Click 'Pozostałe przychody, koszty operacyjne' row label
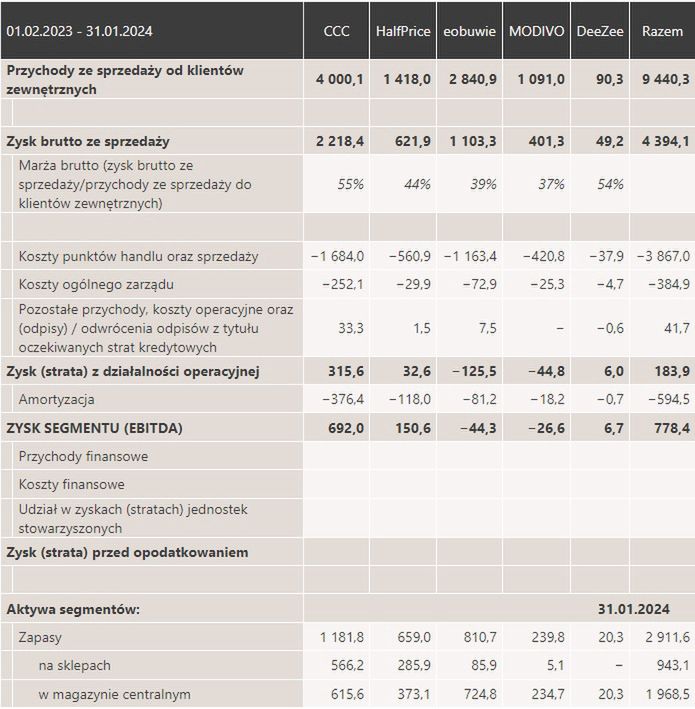695x709 pixels. coord(156,328)
